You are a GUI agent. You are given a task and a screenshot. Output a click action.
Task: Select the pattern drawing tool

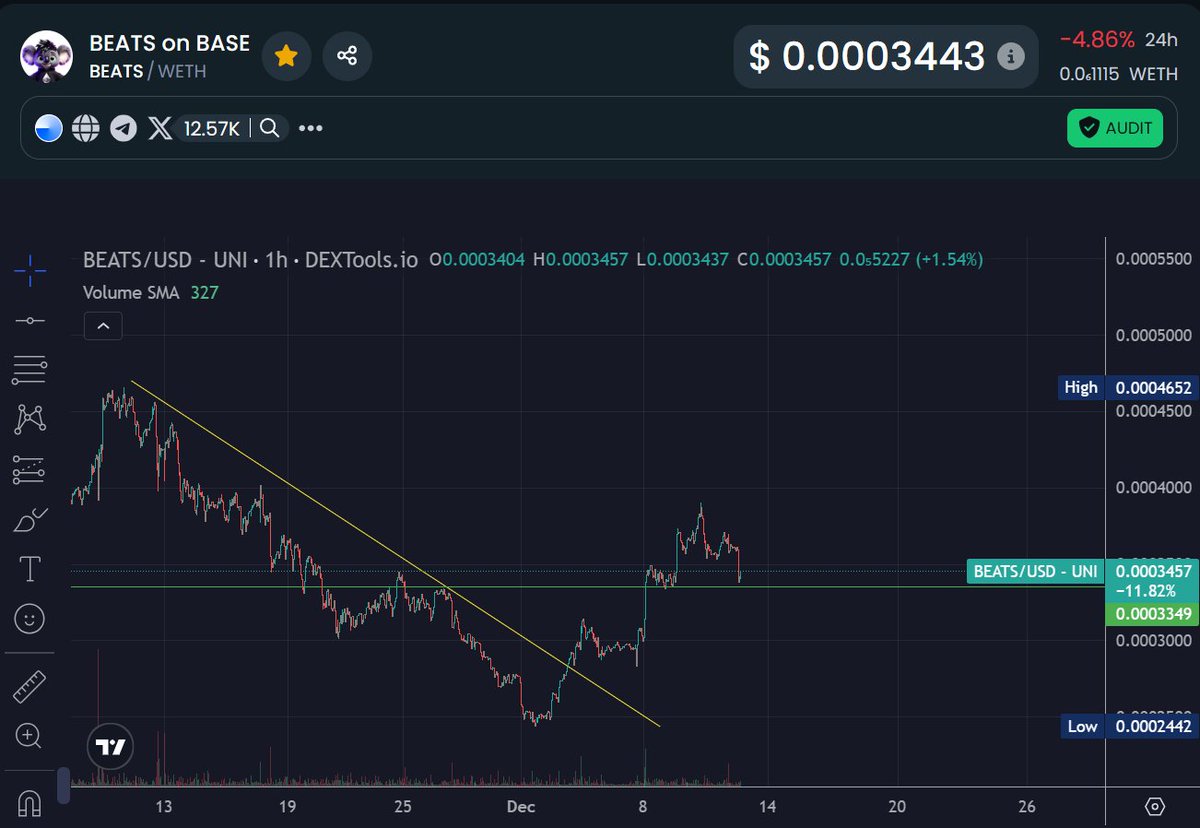point(30,420)
